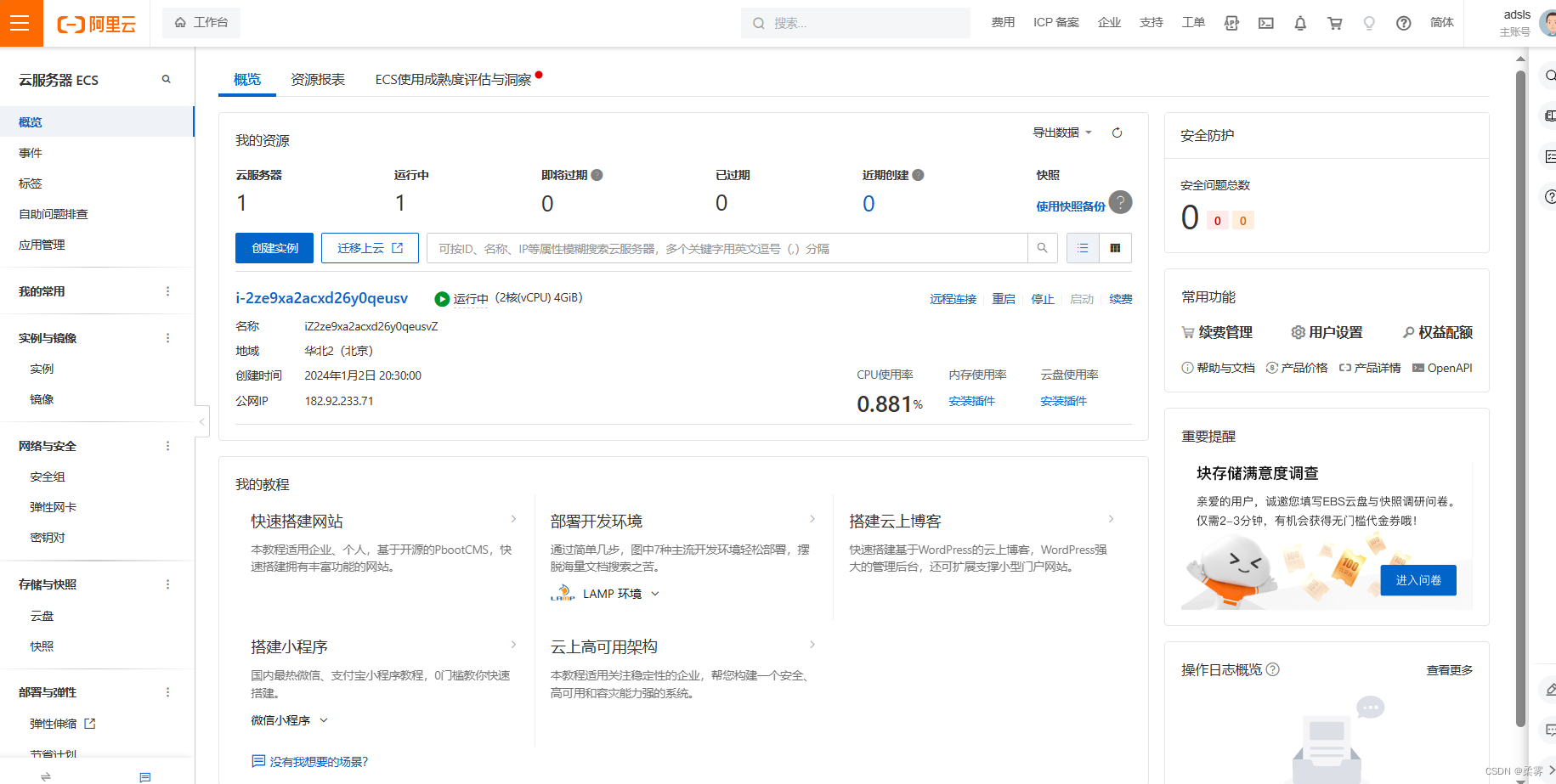1556x784 pixels.
Task: Open the API debugging icon in header
Action: click(x=1231, y=23)
